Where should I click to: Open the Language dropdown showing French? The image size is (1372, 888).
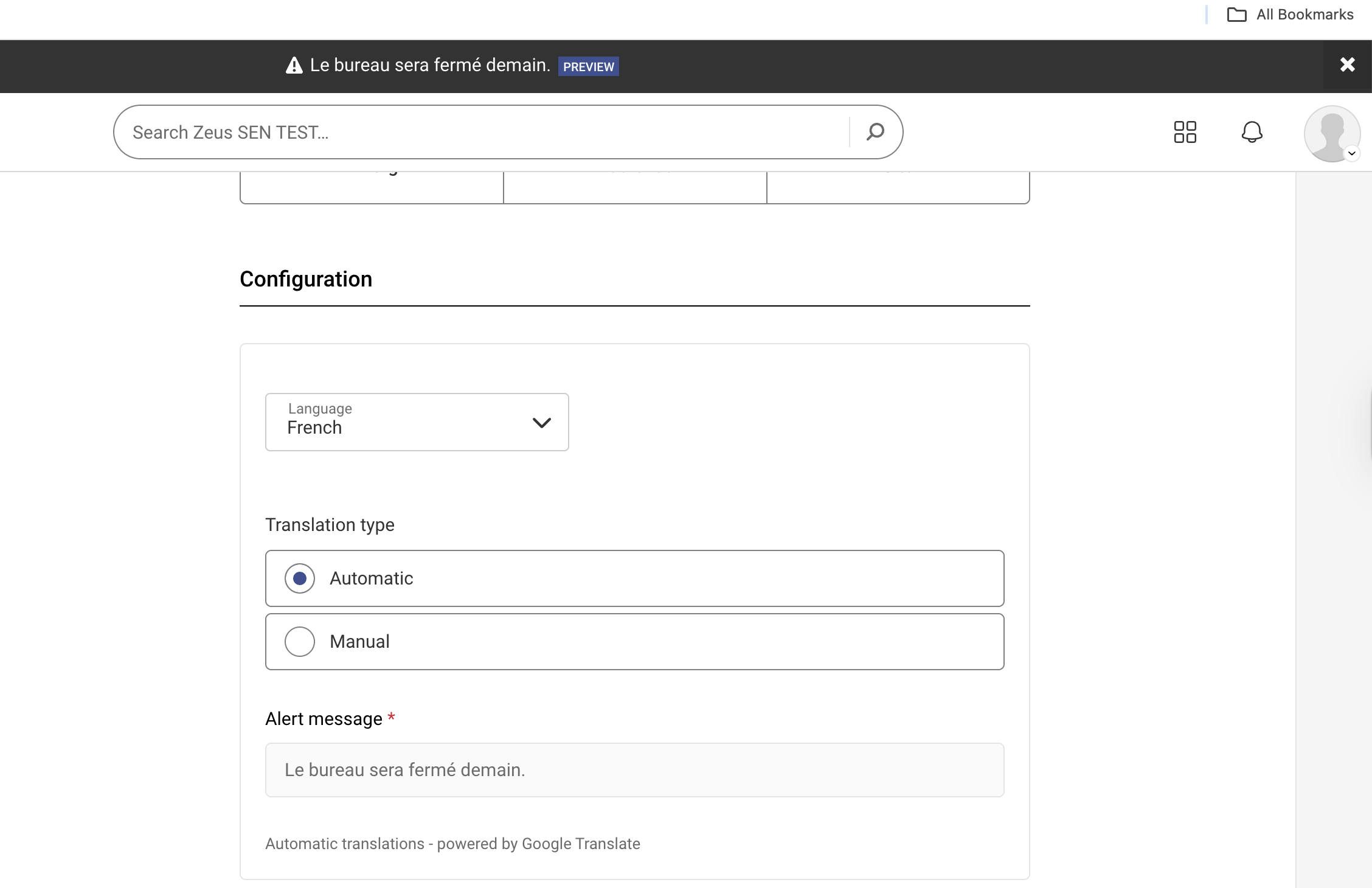417,421
